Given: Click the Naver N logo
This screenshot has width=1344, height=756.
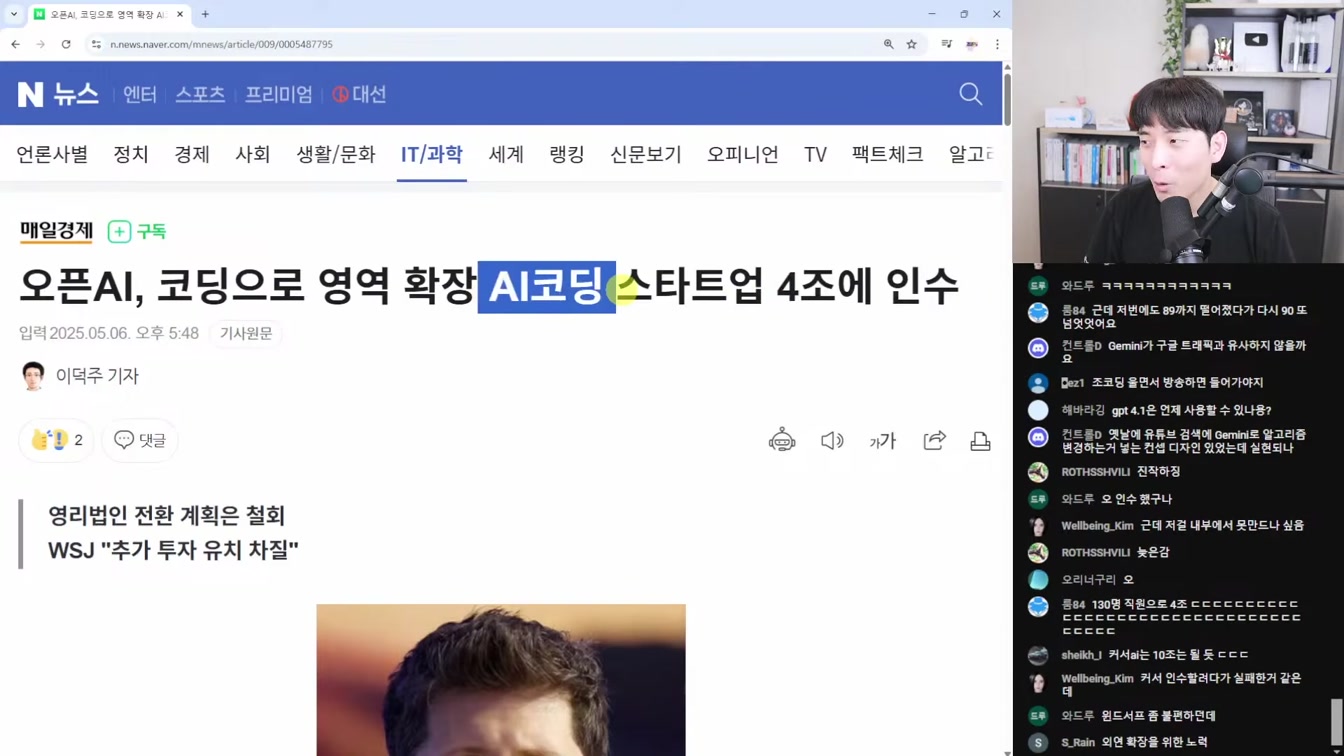Looking at the screenshot, I should [30, 94].
